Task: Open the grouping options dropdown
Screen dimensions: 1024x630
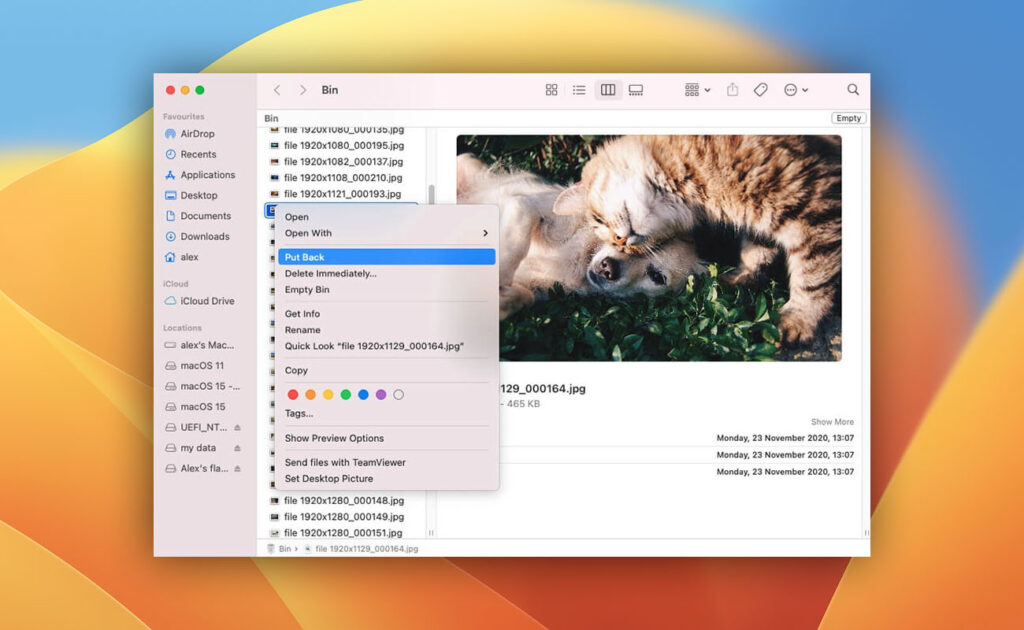Action: [694, 89]
